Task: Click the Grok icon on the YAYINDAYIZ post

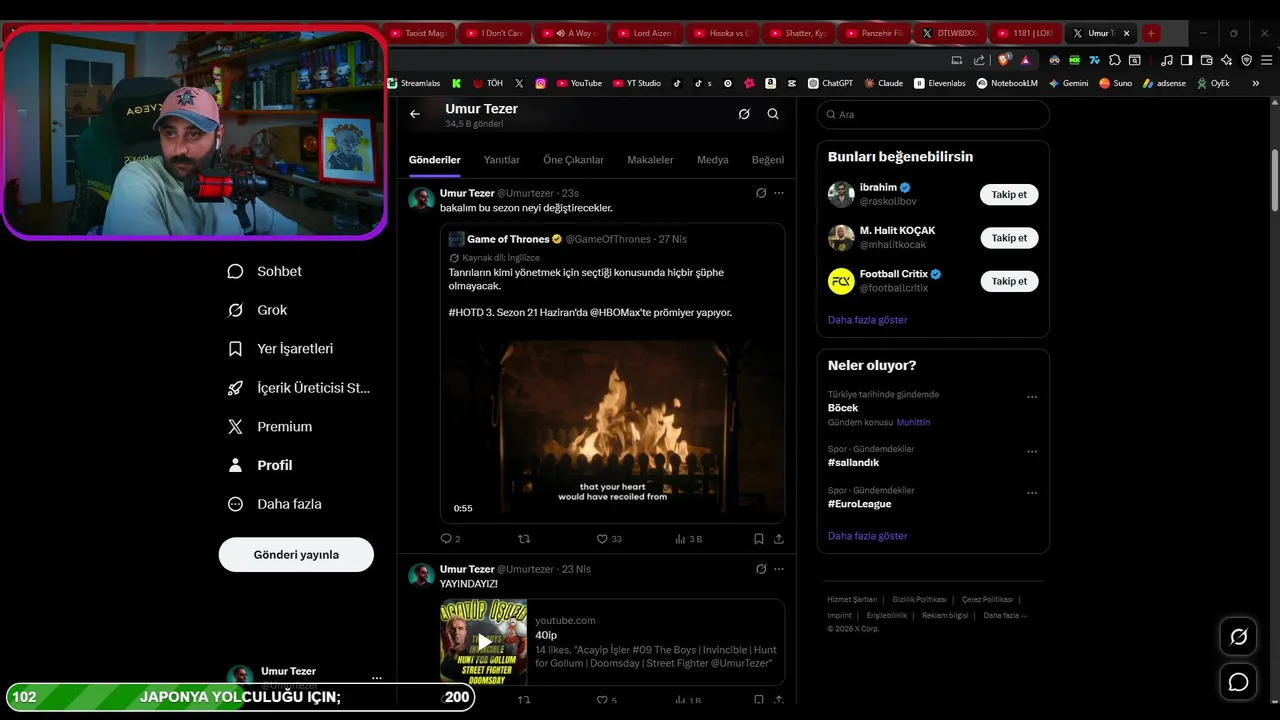Action: pos(761,569)
